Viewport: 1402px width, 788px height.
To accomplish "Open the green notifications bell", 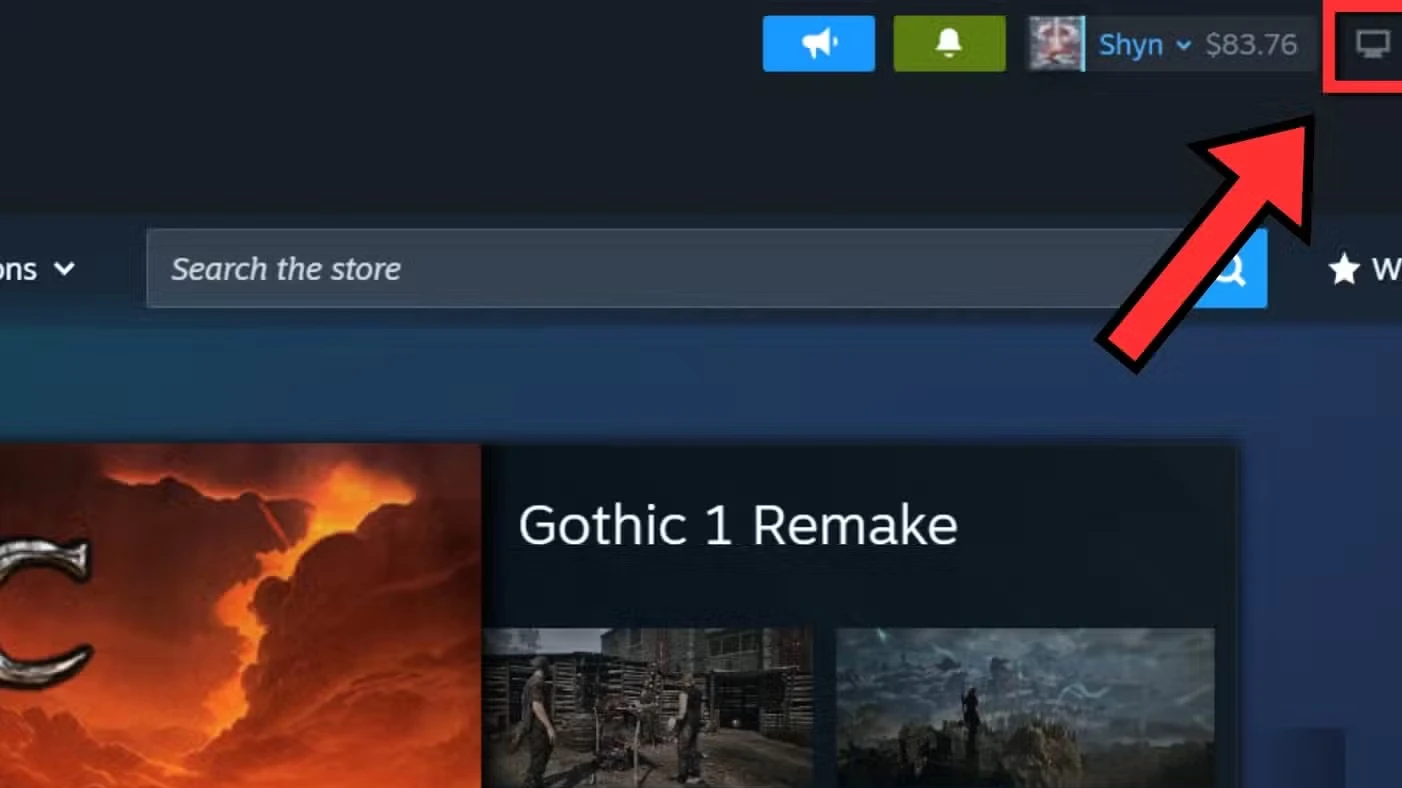I will pyautogui.click(x=949, y=44).
